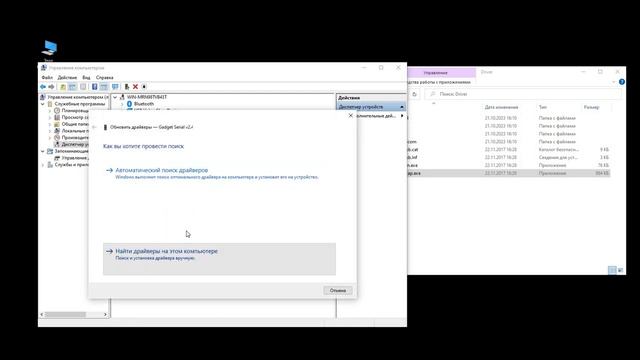Expand the Планировщик заданий tree node
640x360 pixels.
(x=50, y=111)
